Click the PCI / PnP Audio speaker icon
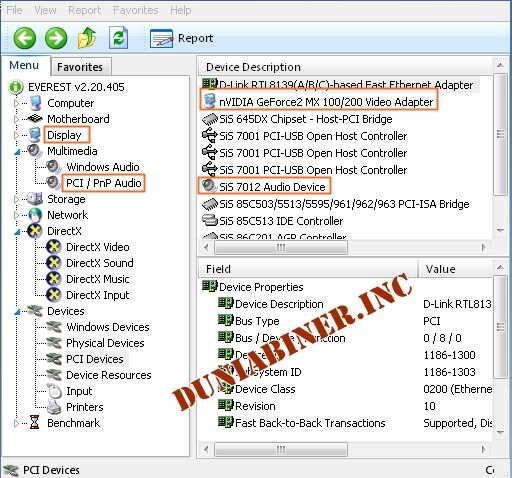The image size is (512, 478). pos(54,183)
